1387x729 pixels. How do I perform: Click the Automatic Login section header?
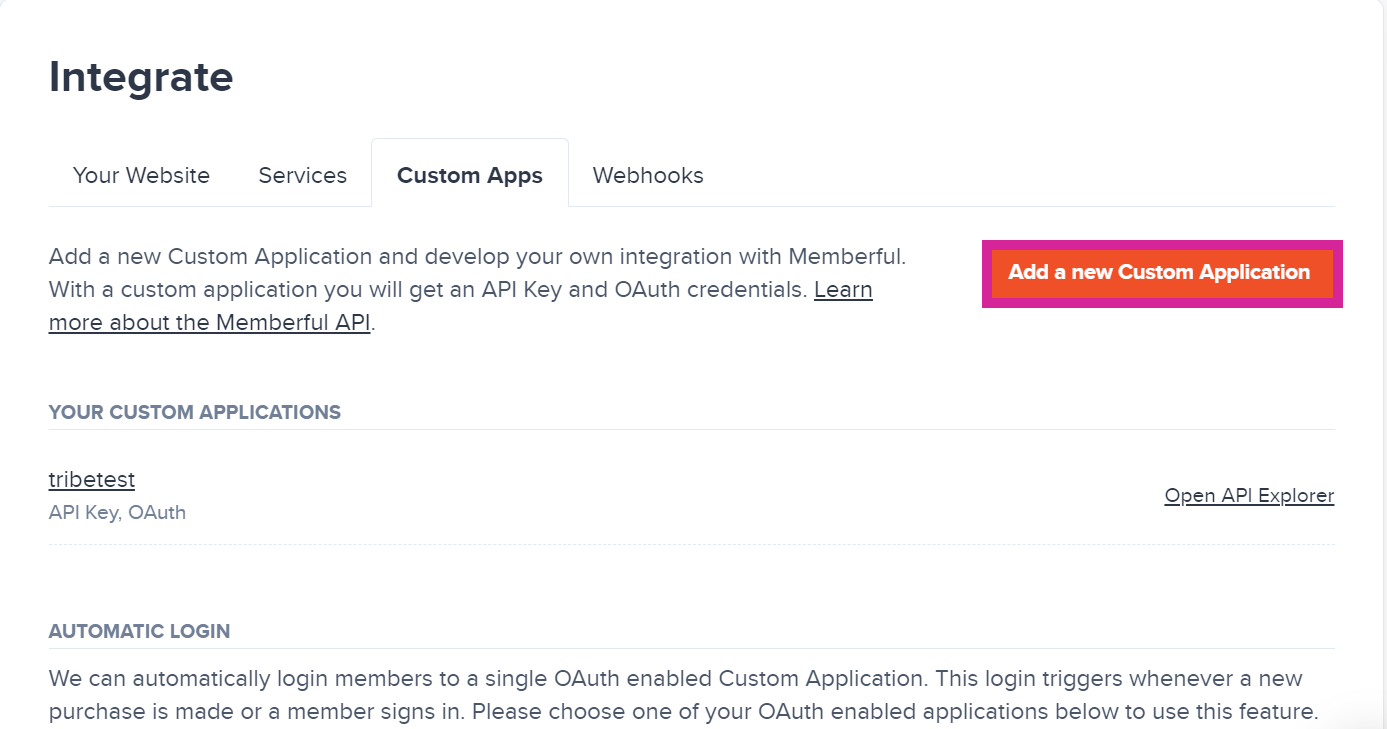[139, 631]
